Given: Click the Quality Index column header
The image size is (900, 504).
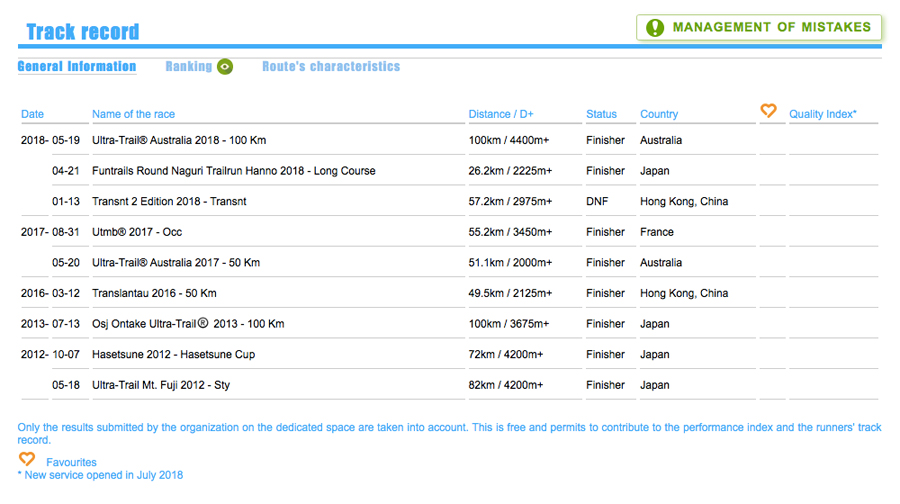Looking at the screenshot, I should (x=822, y=114).
